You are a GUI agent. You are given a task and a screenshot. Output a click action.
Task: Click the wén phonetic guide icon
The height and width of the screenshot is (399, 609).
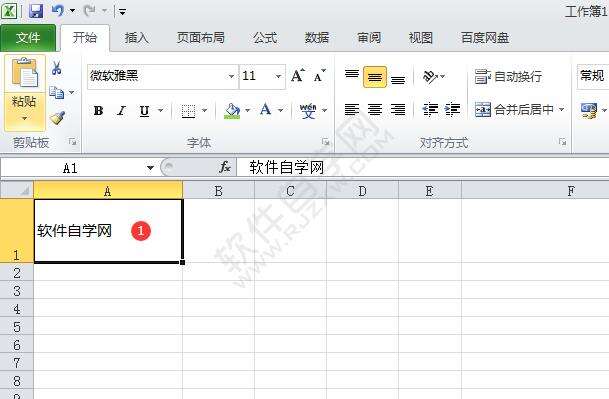coord(308,111)
